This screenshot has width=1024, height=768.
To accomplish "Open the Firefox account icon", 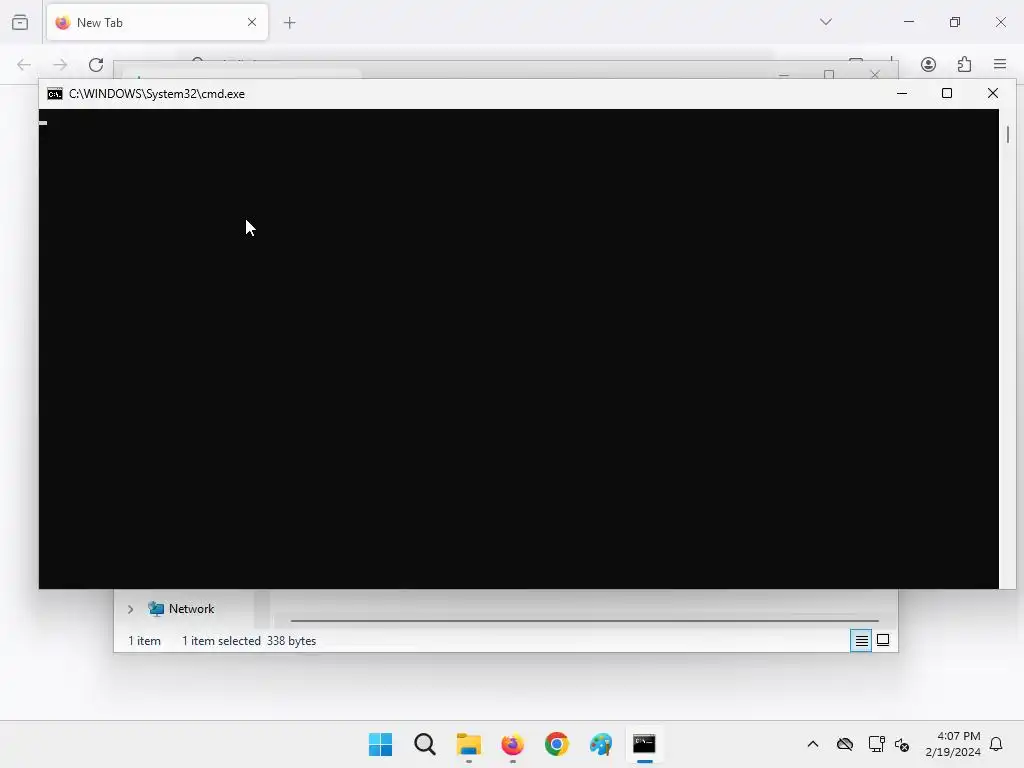I will [x=928, y=64].
